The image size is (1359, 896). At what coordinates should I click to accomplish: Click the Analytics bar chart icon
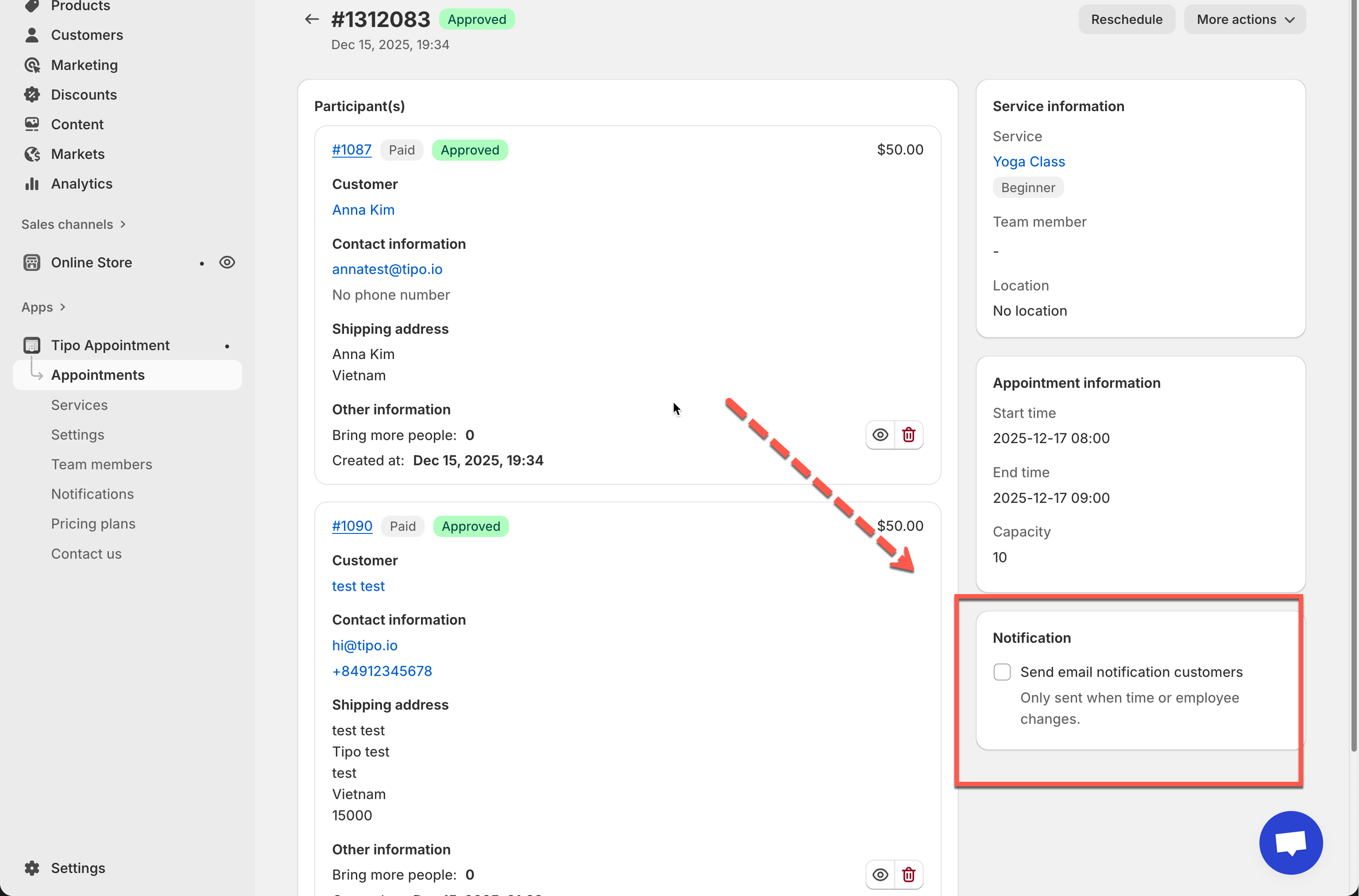pyautogui.click(x=32, y=184)
